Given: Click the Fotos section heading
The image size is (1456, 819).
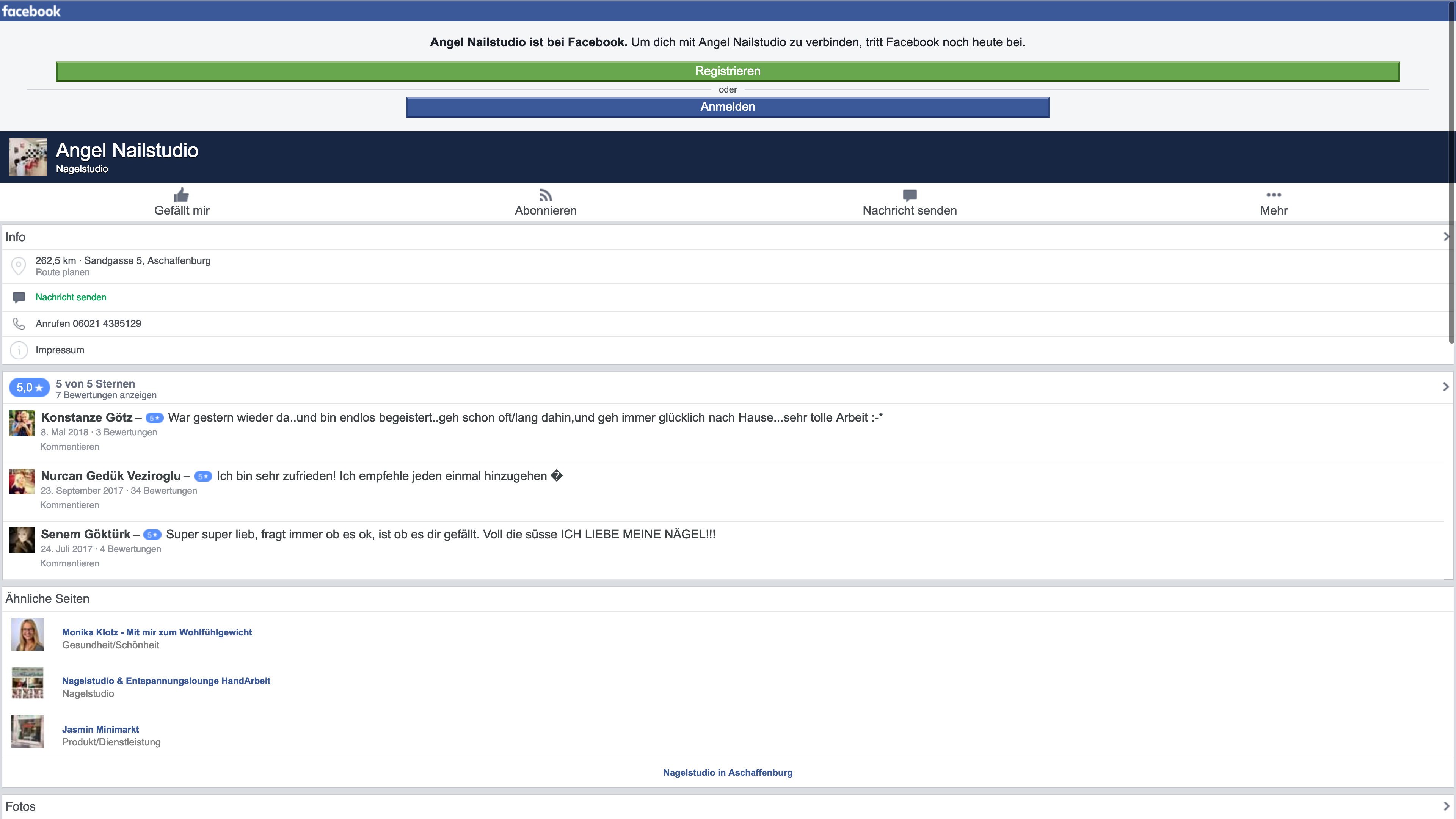Looking at the screenshot, I should coord(20,806).
